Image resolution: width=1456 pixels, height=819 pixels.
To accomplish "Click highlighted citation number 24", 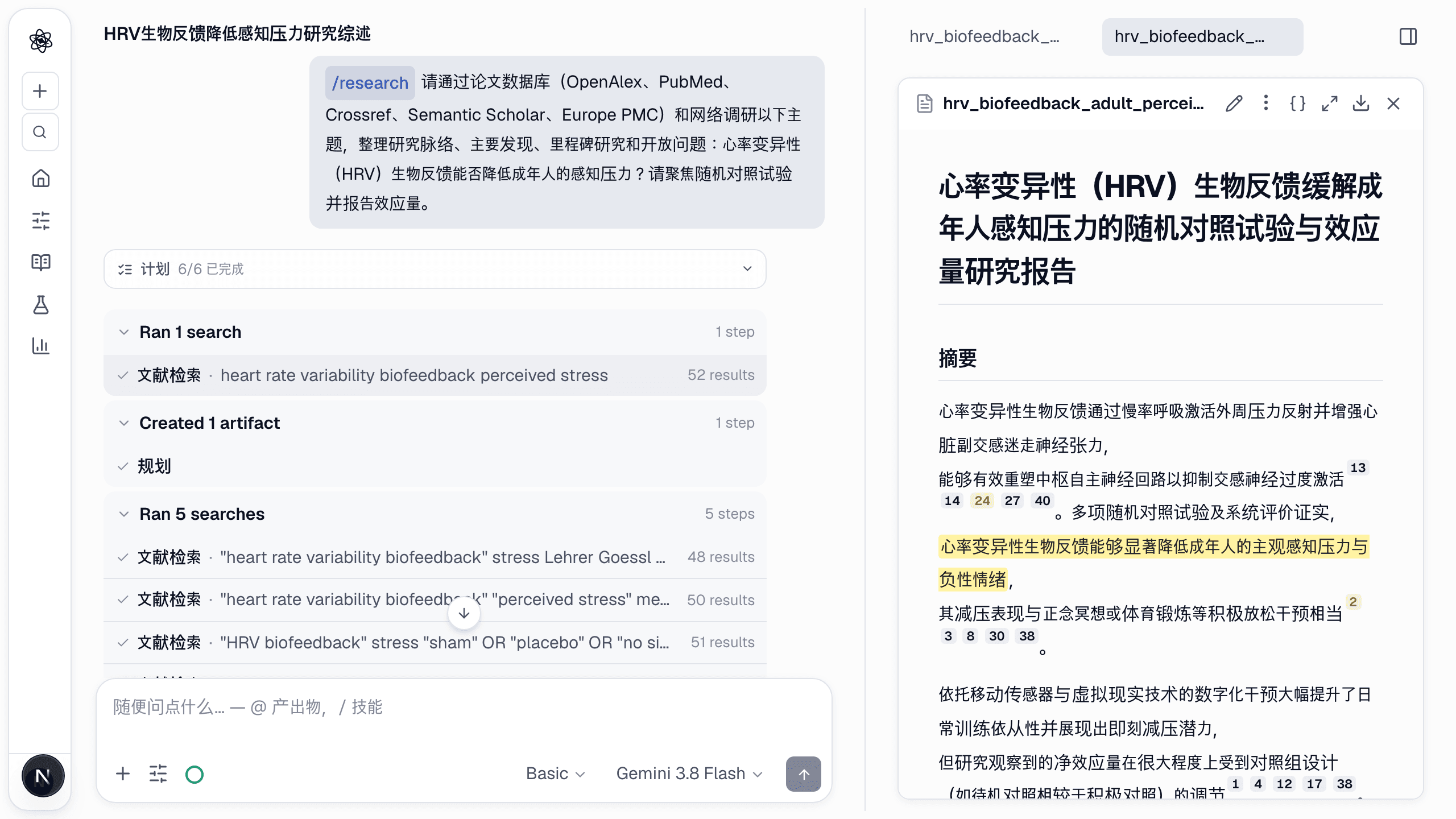I will [x=982, y=501].
